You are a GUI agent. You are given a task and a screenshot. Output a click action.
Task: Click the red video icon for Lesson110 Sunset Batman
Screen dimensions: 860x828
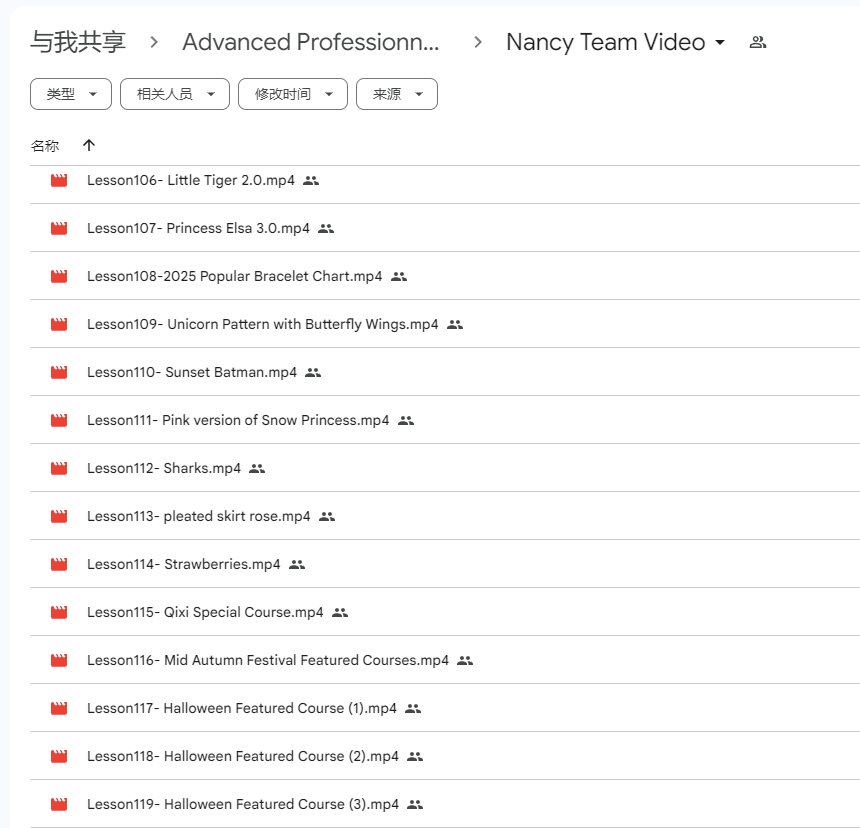coord(59,372)
